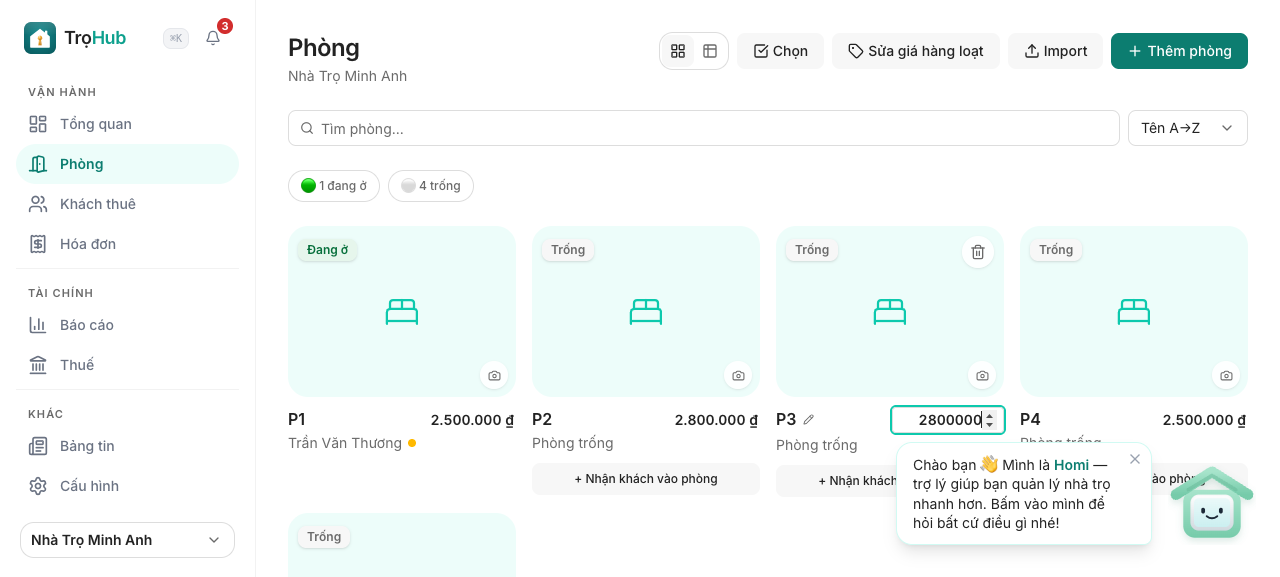
Task: Click the camera icon on room P4
Action: 1226,375
